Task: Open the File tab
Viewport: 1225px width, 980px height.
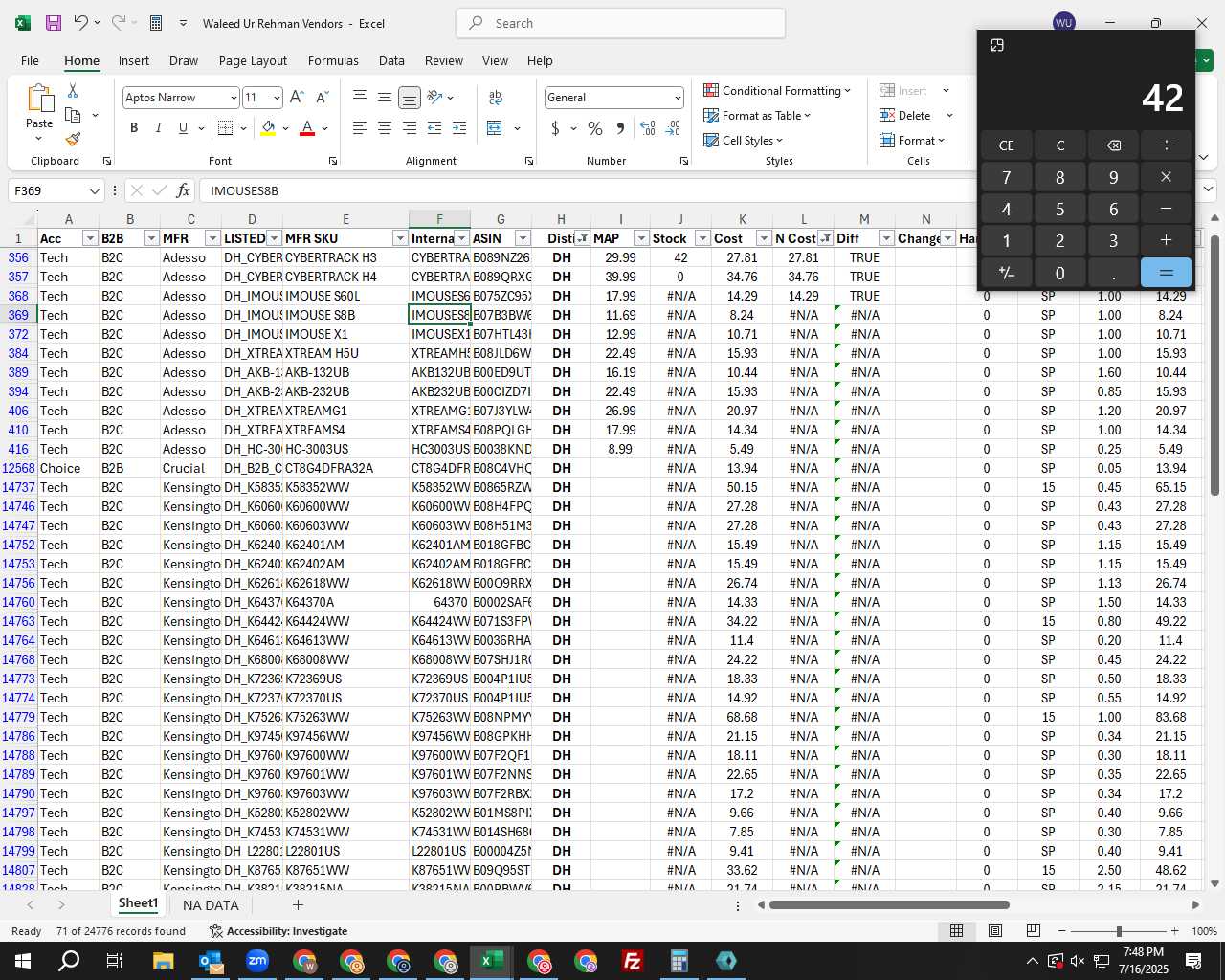Action: 30,60
